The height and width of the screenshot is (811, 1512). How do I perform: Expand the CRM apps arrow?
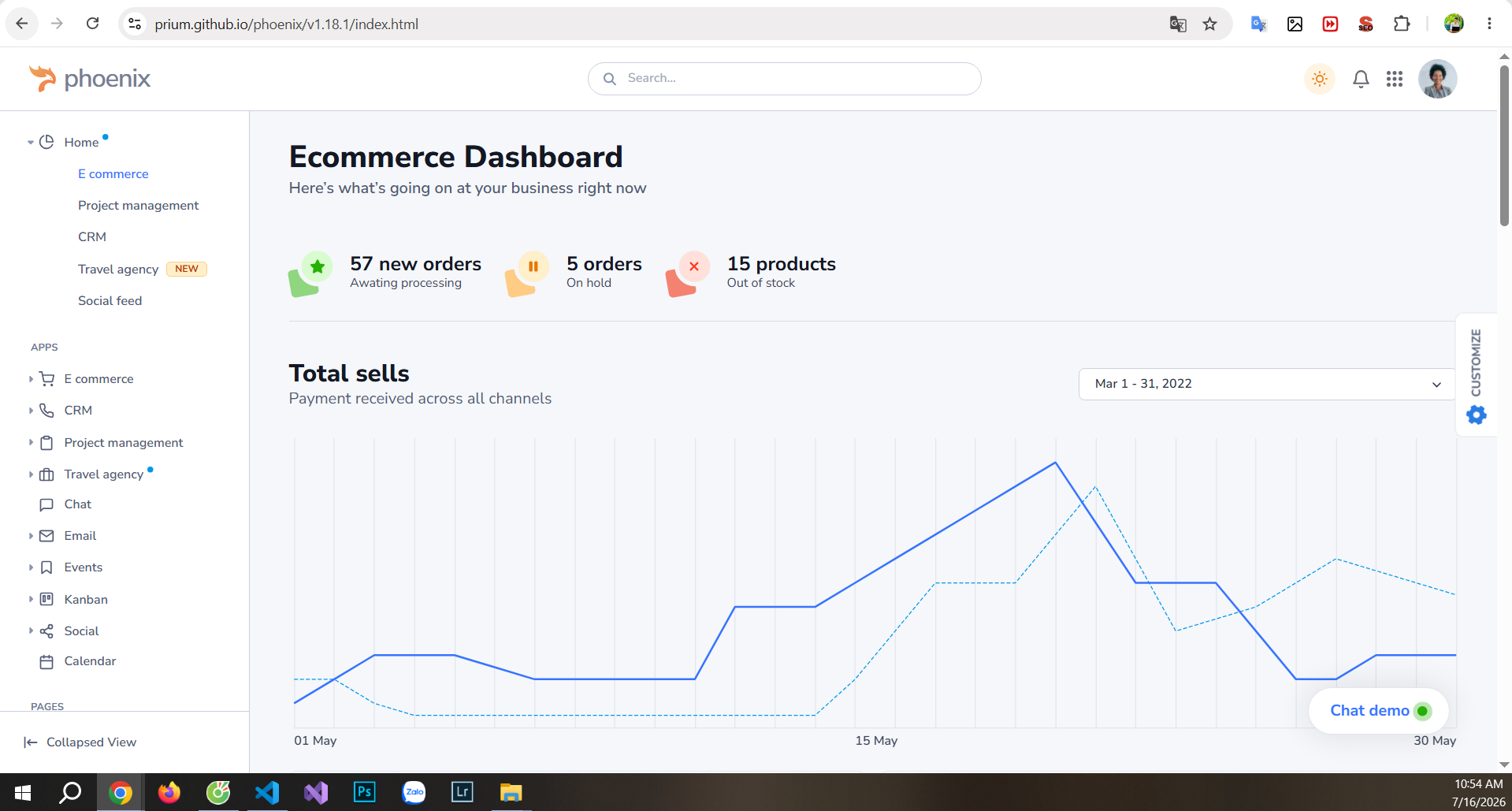click(x=31, y=411)
